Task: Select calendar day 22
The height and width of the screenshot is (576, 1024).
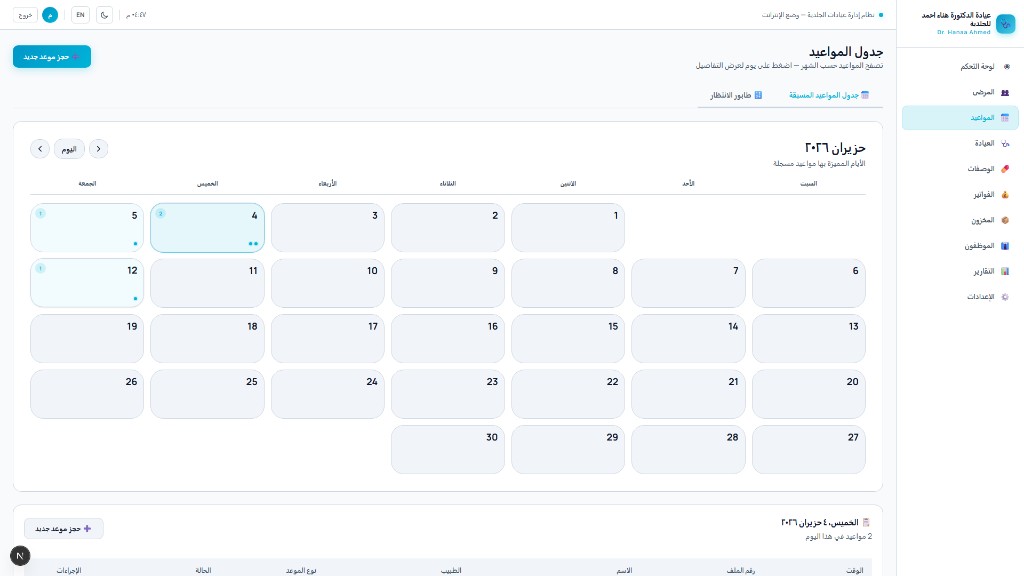Action: pyautogui.click(x=568, y=394)
